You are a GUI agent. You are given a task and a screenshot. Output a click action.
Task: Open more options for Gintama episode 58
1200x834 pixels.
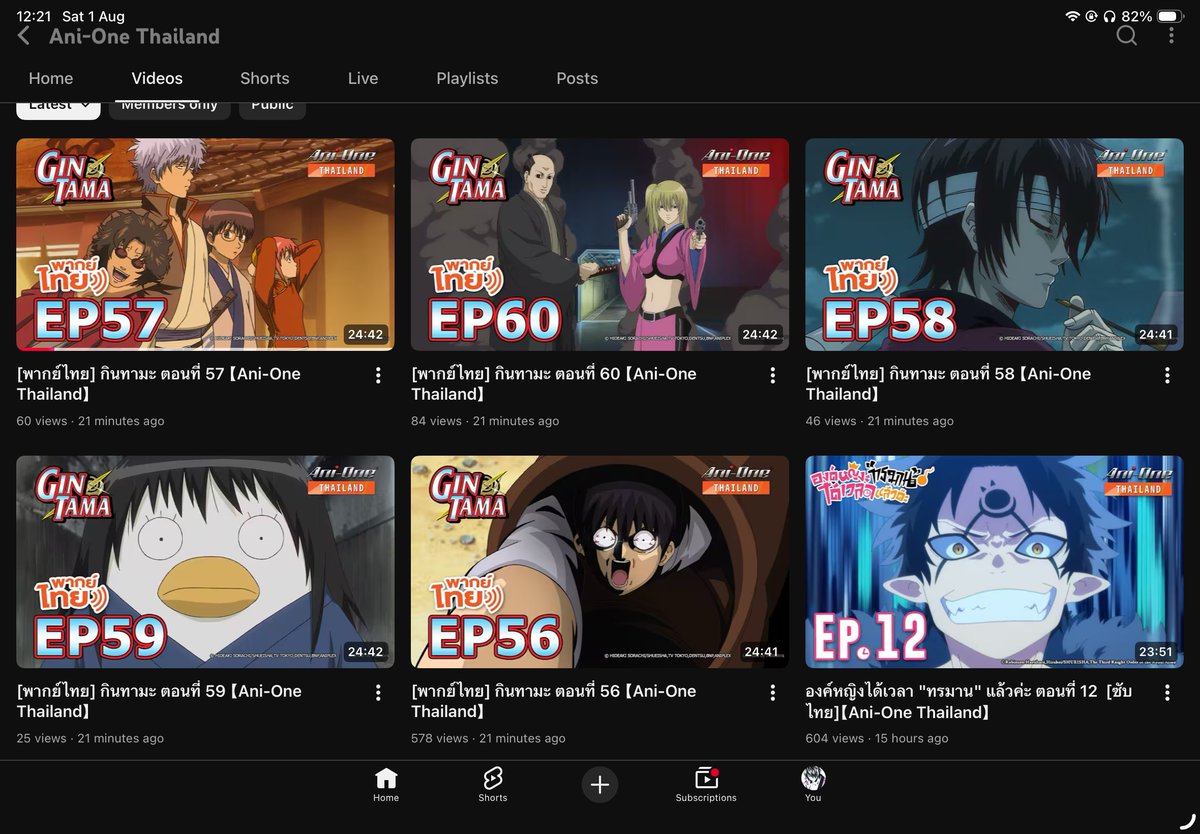[x=1167, y=375]
